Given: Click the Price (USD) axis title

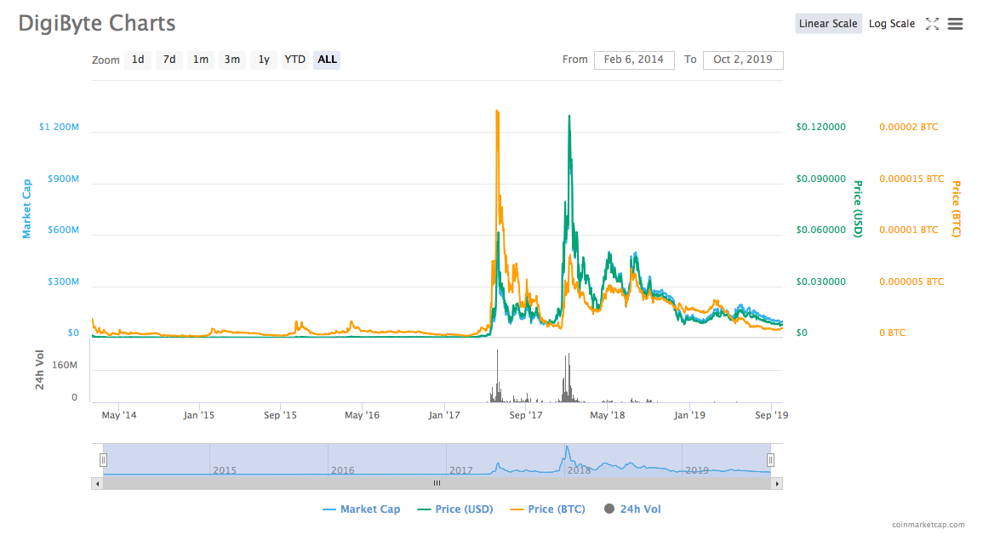Looking at the screenshot, I should coord(858,209).
